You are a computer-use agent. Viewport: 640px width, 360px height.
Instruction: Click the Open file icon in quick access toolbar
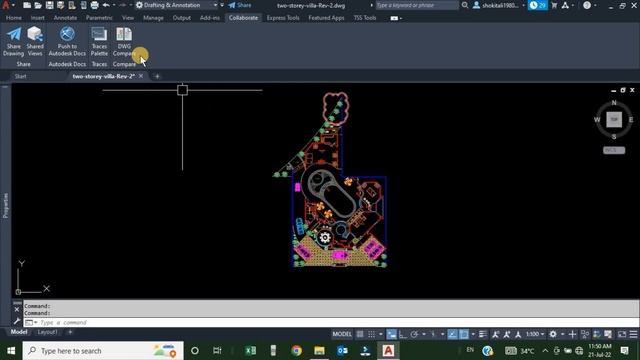pyautogui.click(x=38, y=5)
